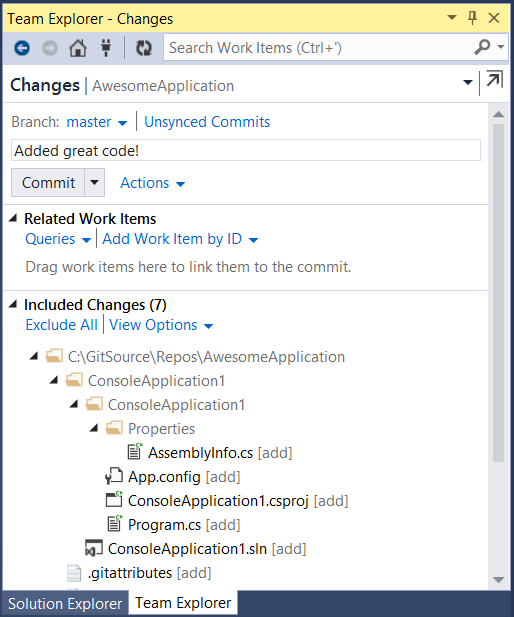Click the Commit button

tap(48, 182)
